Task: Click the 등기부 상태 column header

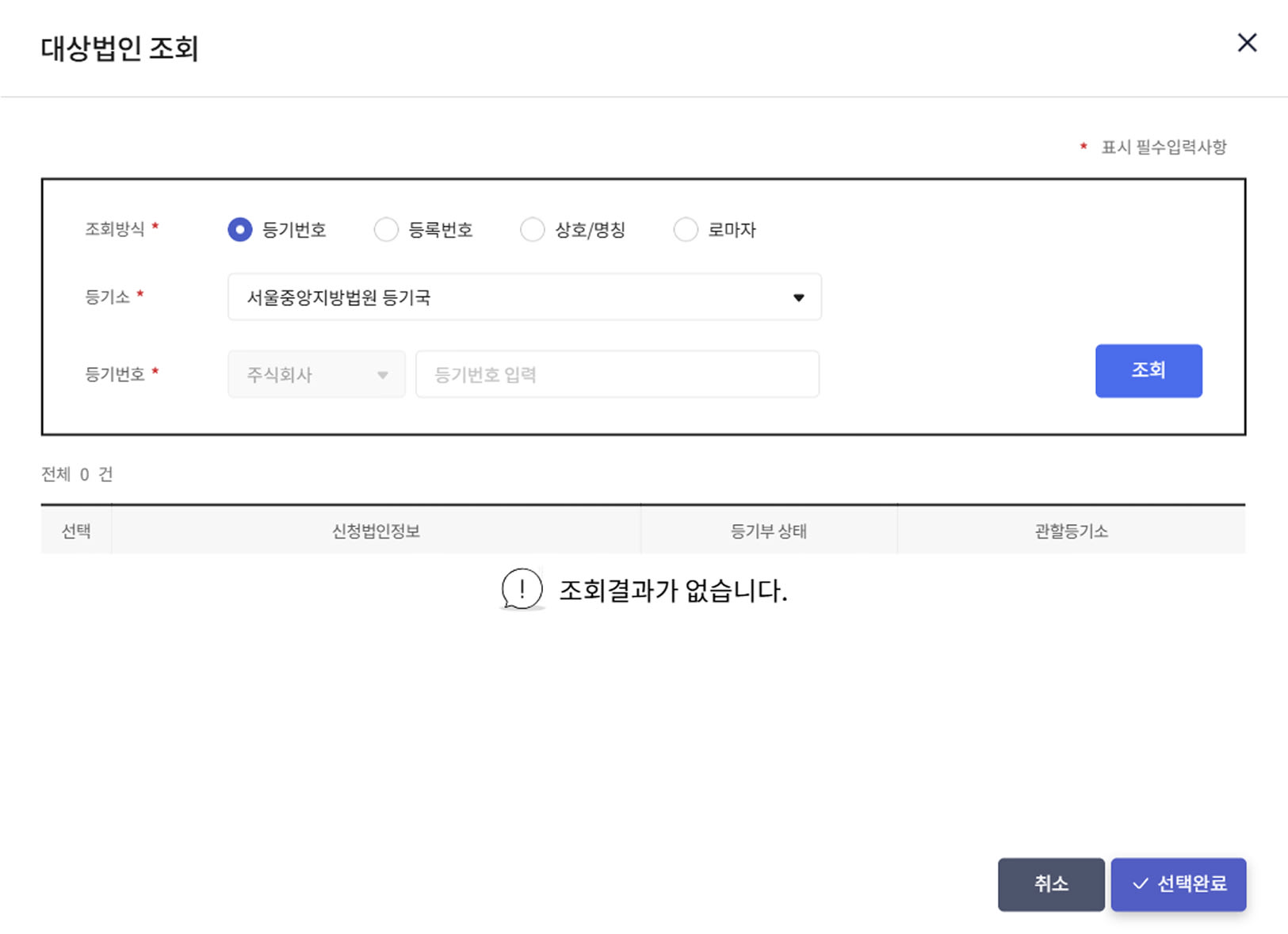Action: click(x=768, y=530)
